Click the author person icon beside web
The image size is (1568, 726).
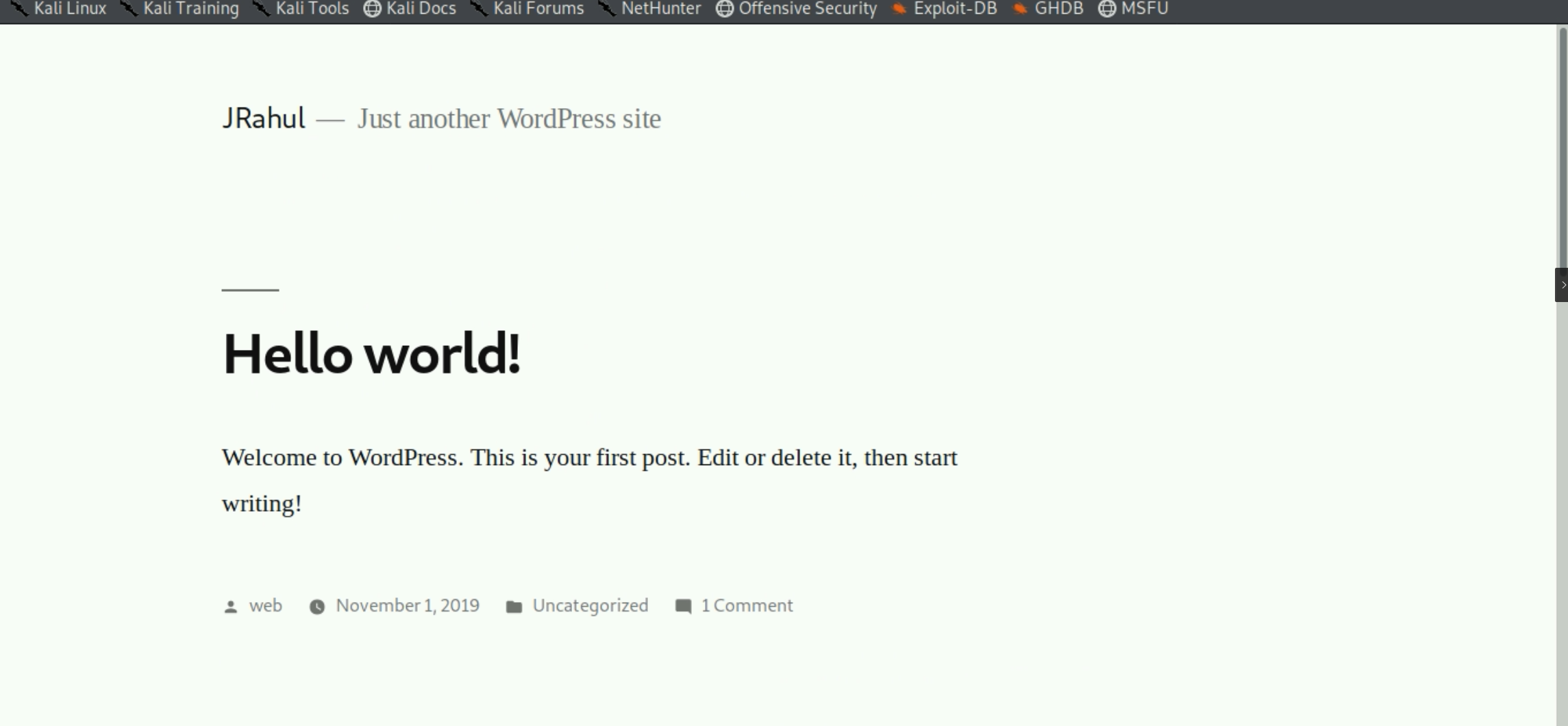pyautogui.click(x=231, y=606)
